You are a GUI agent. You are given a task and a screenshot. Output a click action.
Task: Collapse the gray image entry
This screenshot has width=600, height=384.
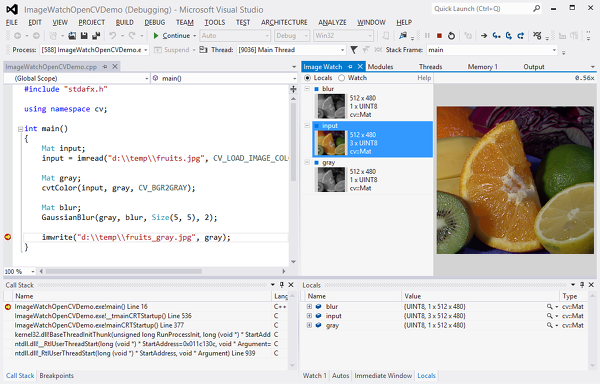[x=307, y=162]
